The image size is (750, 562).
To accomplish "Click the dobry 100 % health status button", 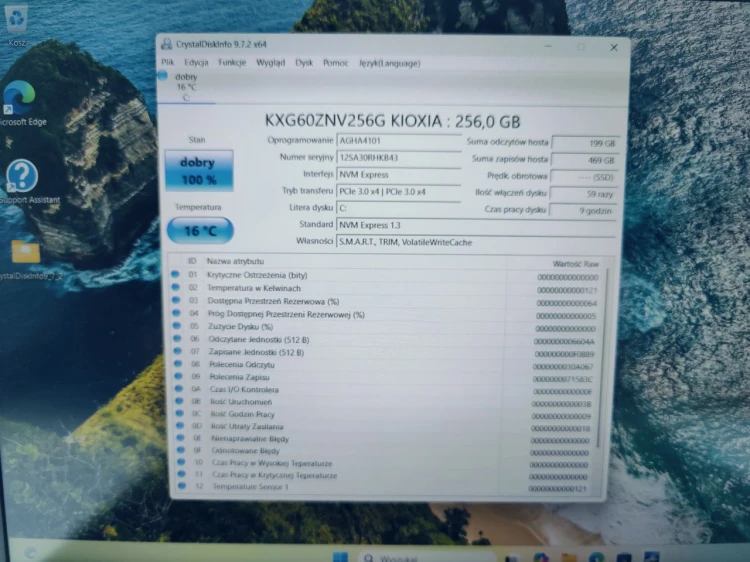I will 199,171.
